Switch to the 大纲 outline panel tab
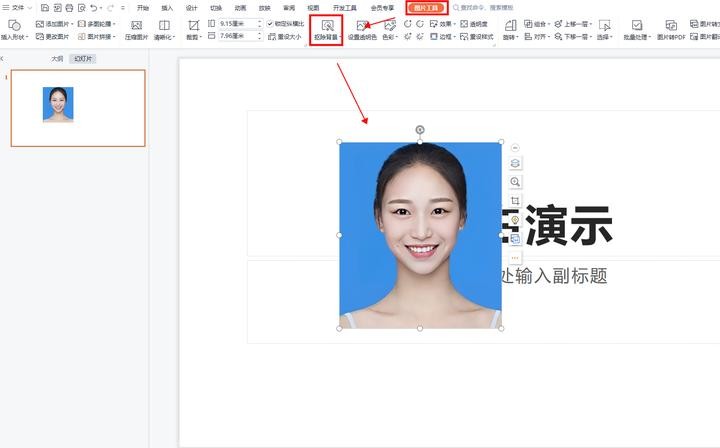Screen dimensions: 720x448 click(57, 59)
